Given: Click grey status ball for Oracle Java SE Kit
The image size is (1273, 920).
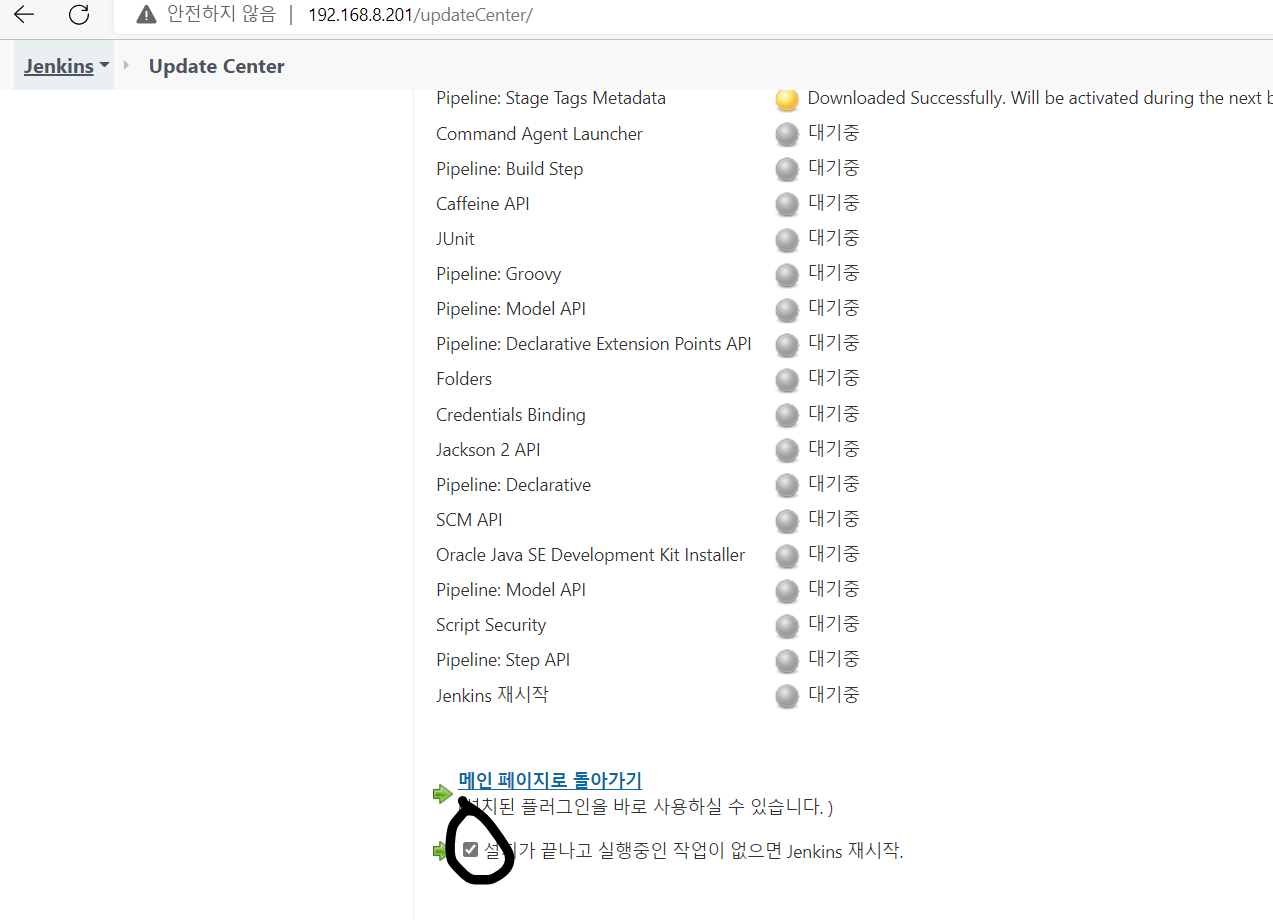Looking at the screenshot, I should tap(787, 555).
